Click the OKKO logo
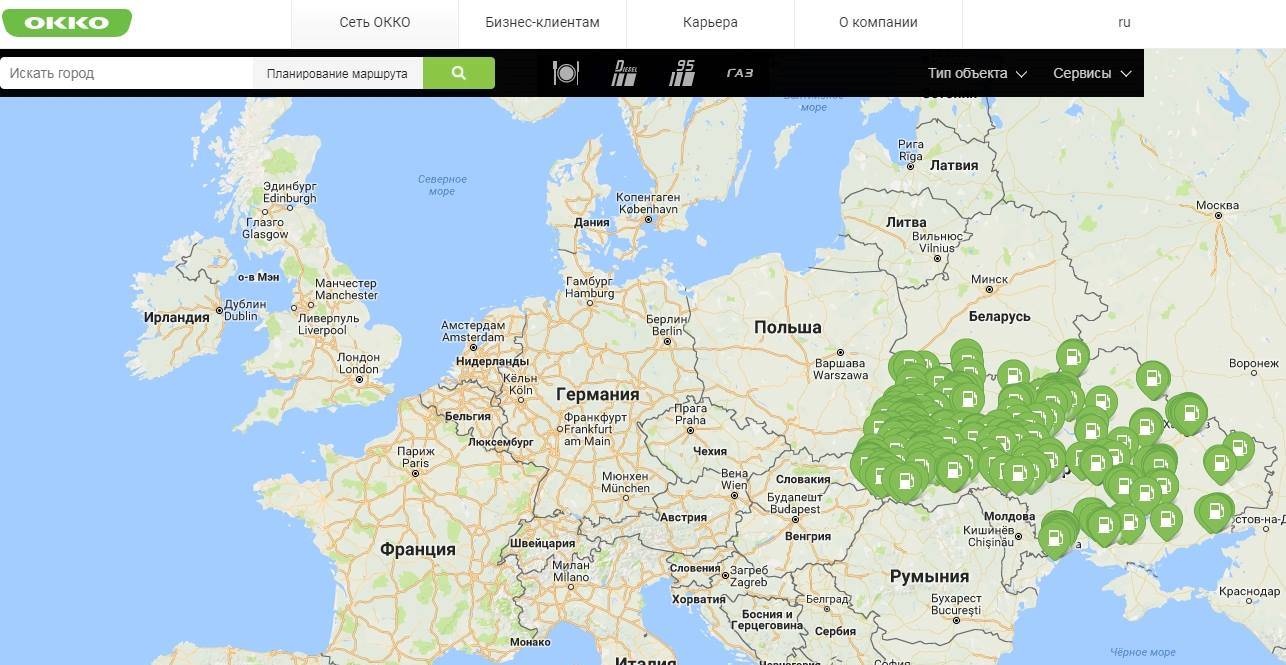The image size is (1286, 665). coord(66,22)
